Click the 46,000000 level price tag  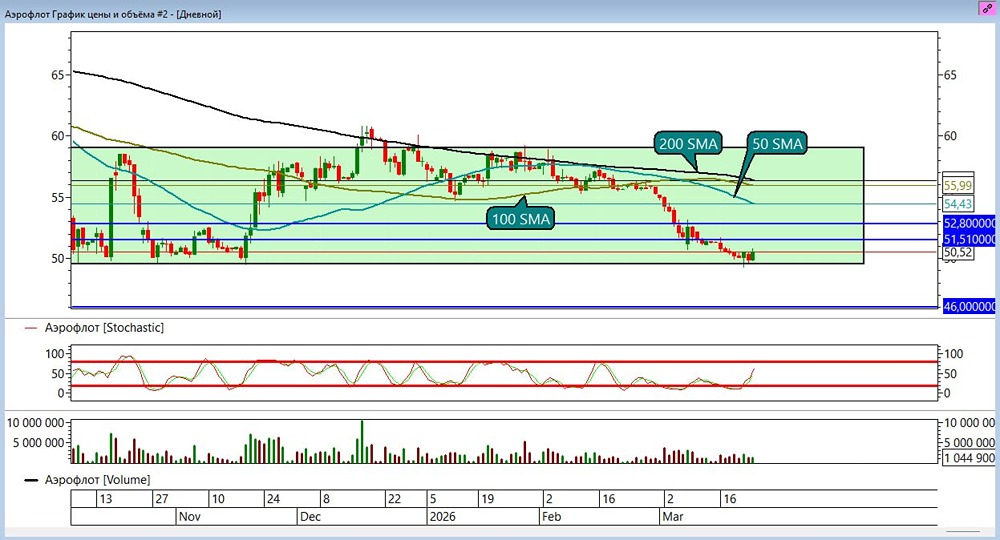coord(969,307)
